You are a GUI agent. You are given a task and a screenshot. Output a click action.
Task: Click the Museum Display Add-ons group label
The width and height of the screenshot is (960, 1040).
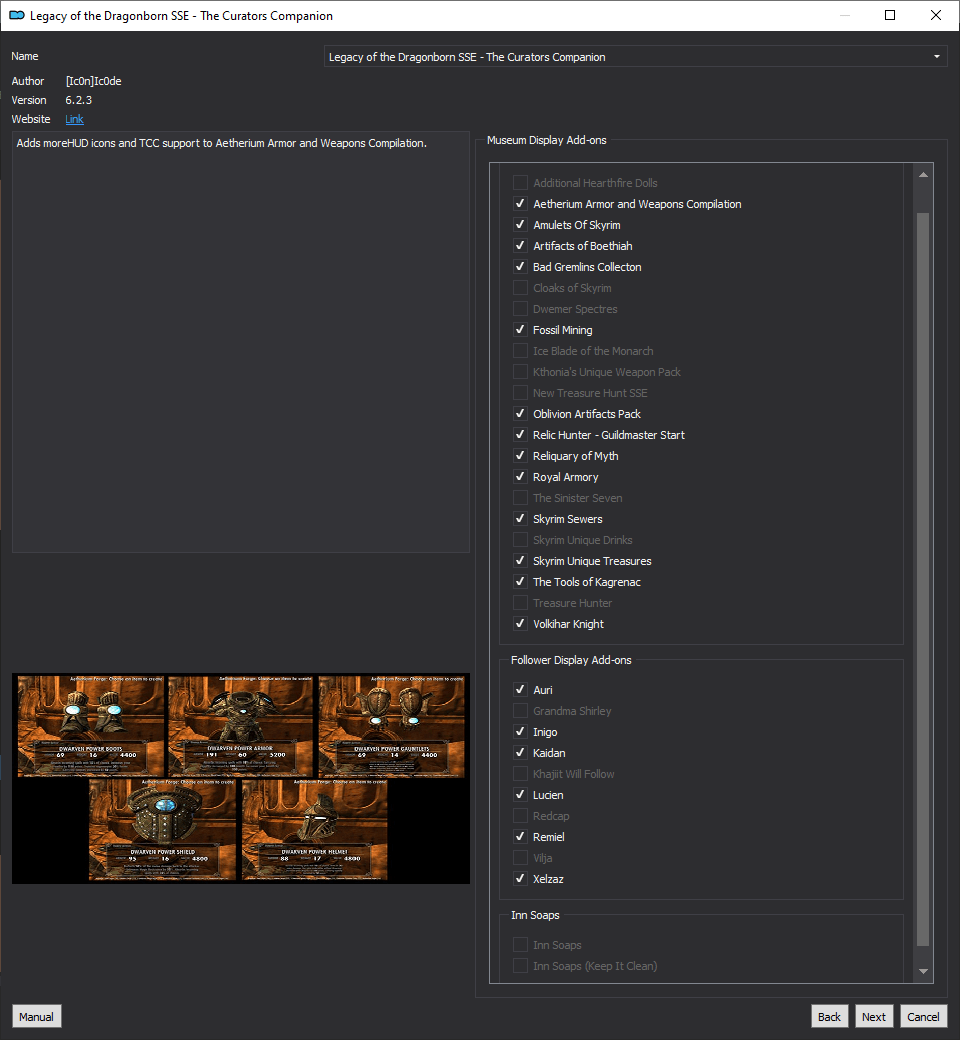[547, 140]
